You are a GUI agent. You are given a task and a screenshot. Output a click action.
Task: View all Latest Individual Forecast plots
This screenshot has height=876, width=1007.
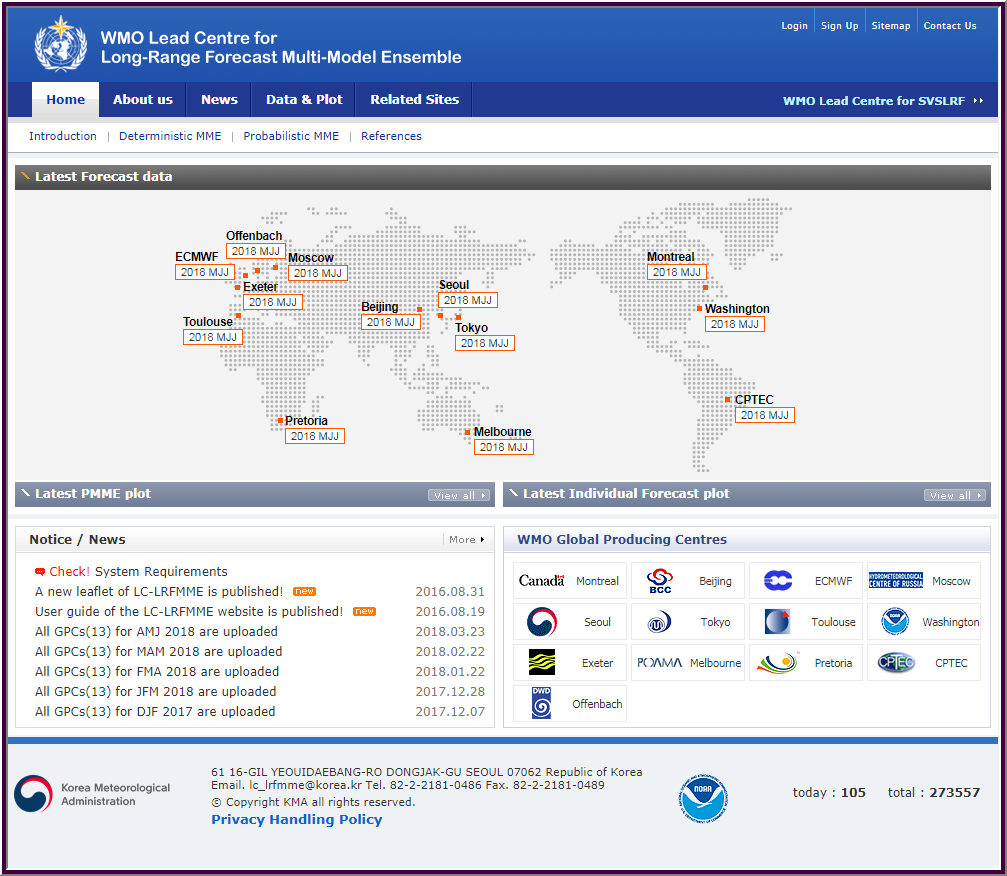coord(954,493)
